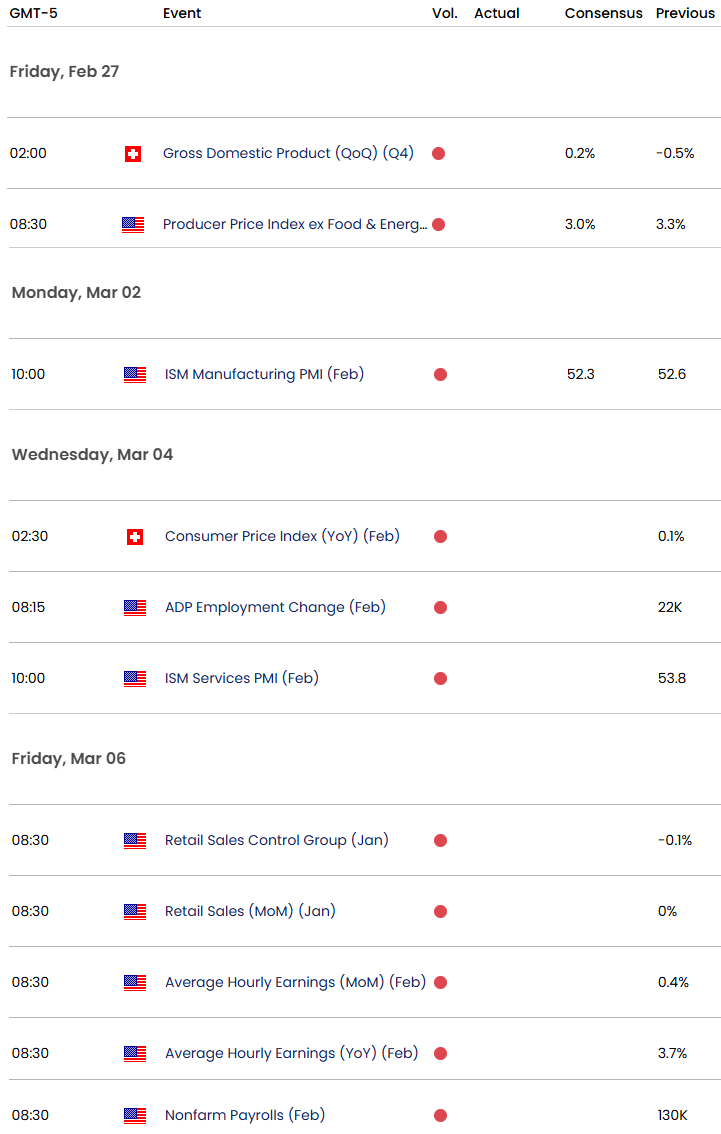Image resolution: width=721 pixels, height=1134 pixels.
Task: Click the Swiss flag beside Gross Domestic Product
Action: click(132, 154)
